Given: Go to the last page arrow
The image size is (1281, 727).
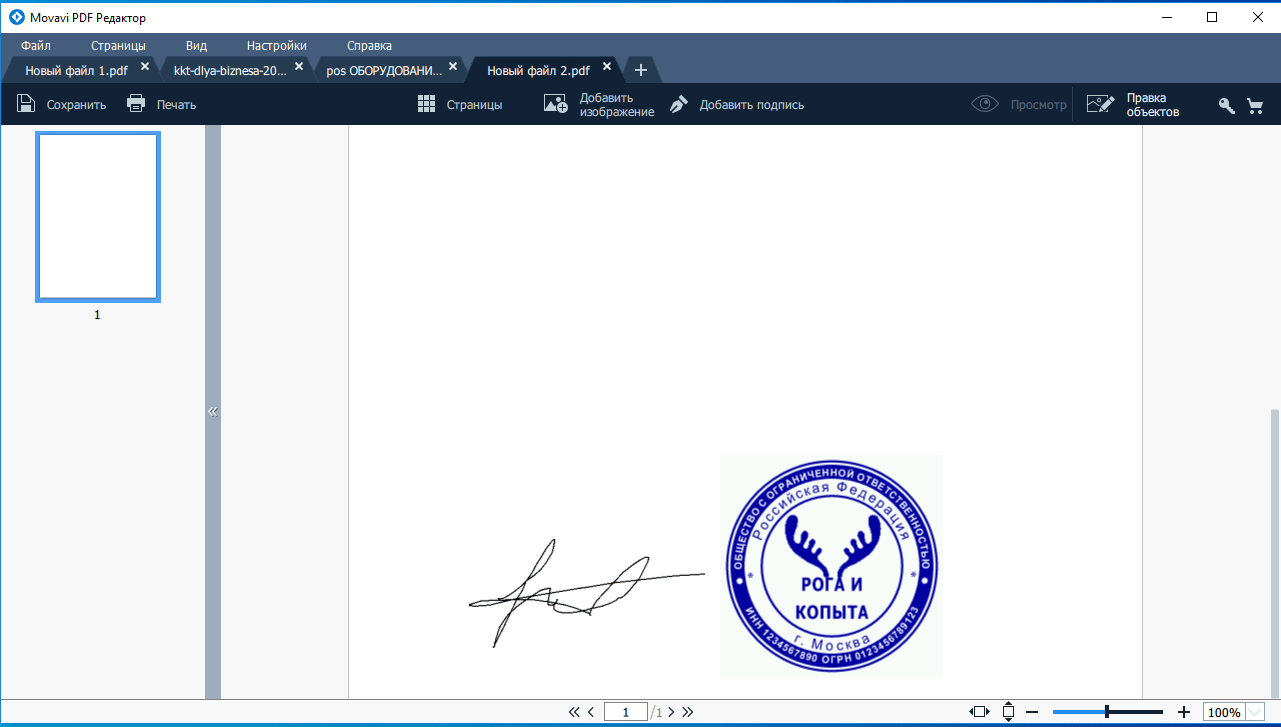Looking at the screenshot, I should pyautogui.click(x=687, y=712).
